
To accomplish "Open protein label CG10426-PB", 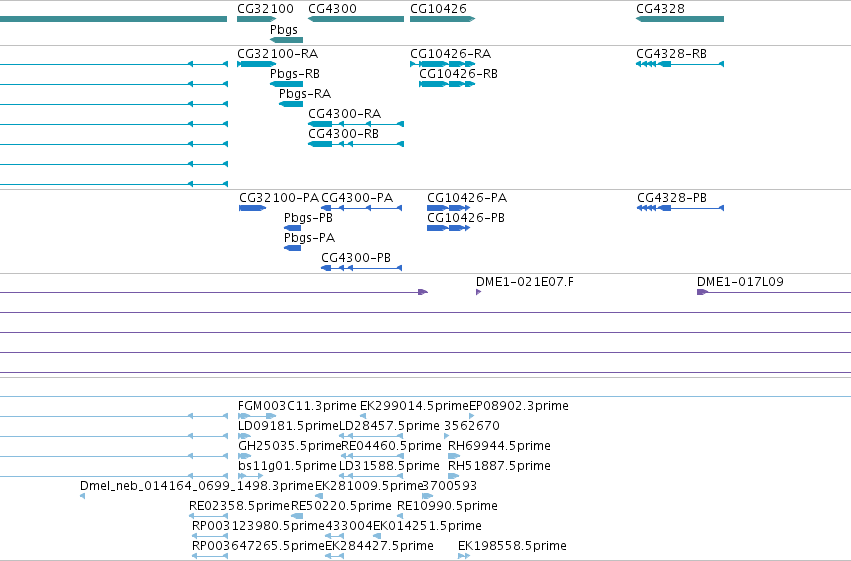I will click(466, 218).
